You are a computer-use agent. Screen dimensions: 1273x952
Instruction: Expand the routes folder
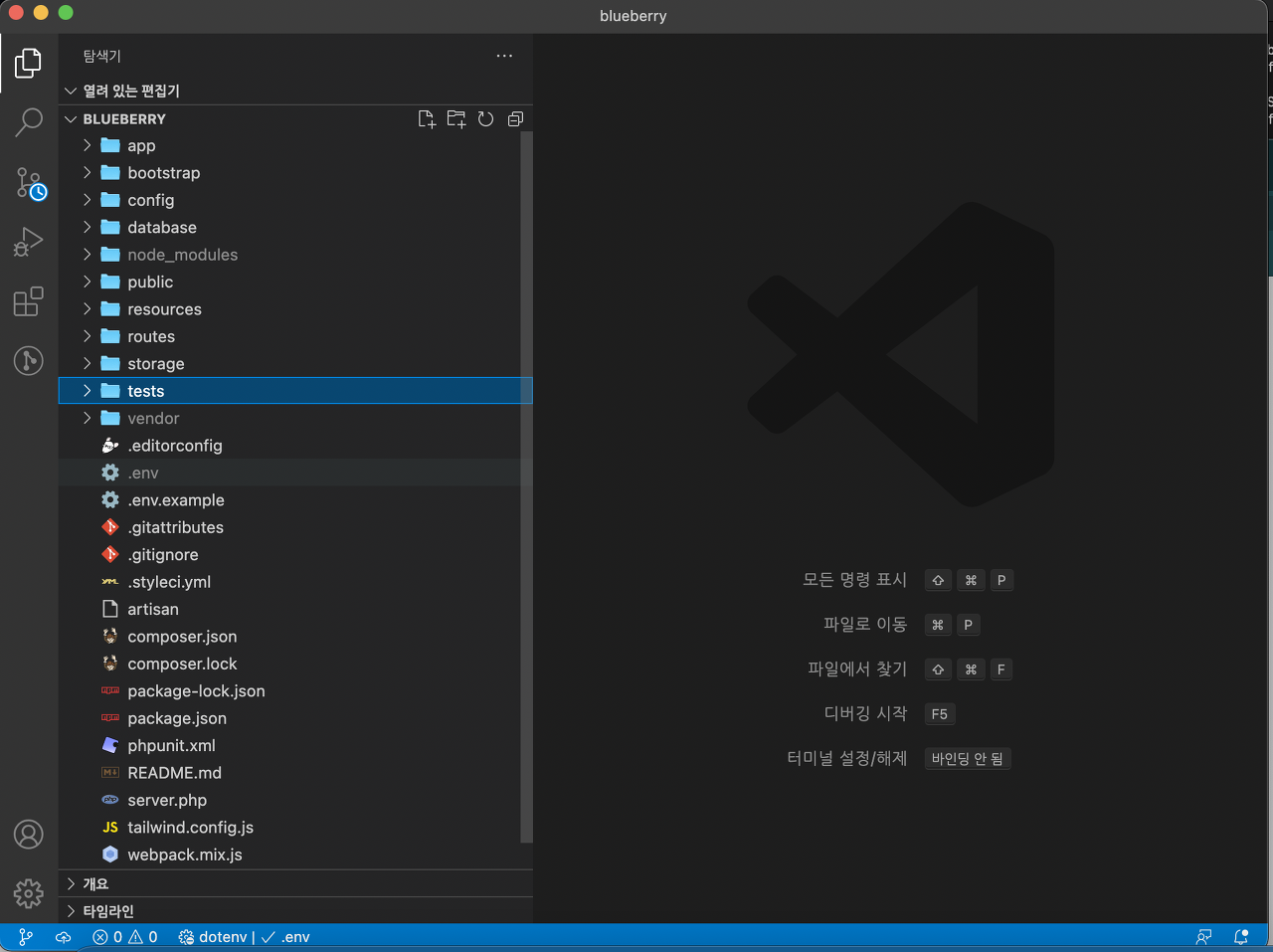click(295, 336)
